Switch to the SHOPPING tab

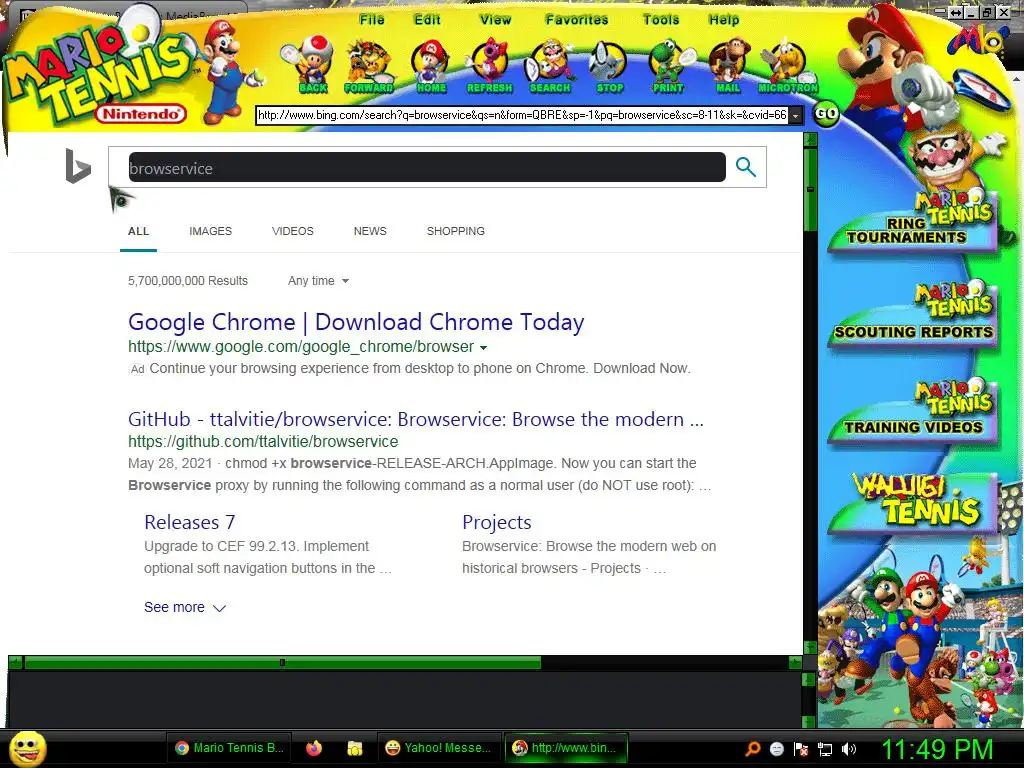pos(456,231)
